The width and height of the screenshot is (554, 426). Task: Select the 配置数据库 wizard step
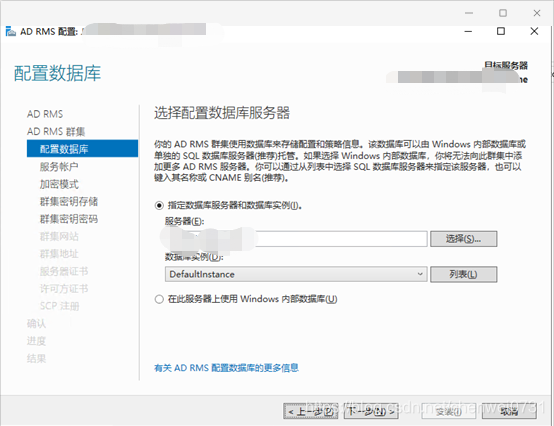pos(82,148)
